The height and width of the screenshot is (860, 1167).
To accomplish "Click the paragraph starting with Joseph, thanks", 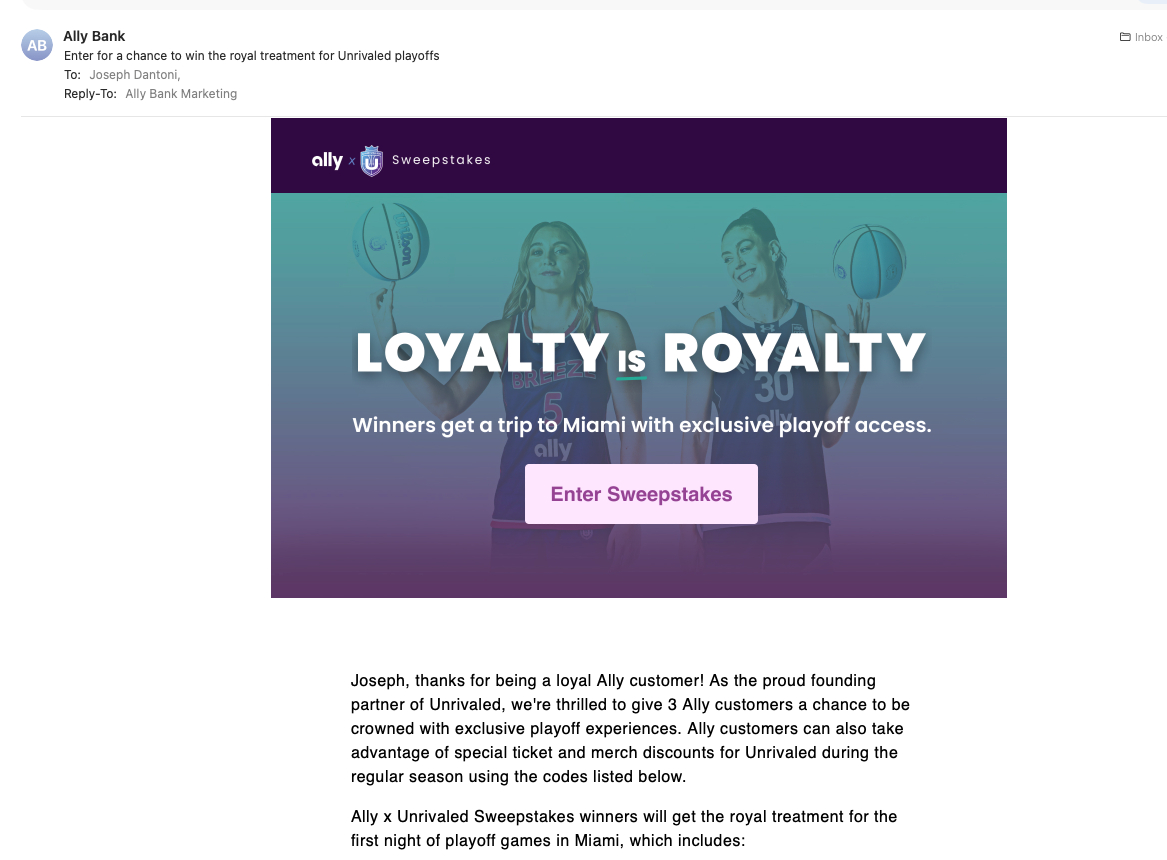I will 630,728.
